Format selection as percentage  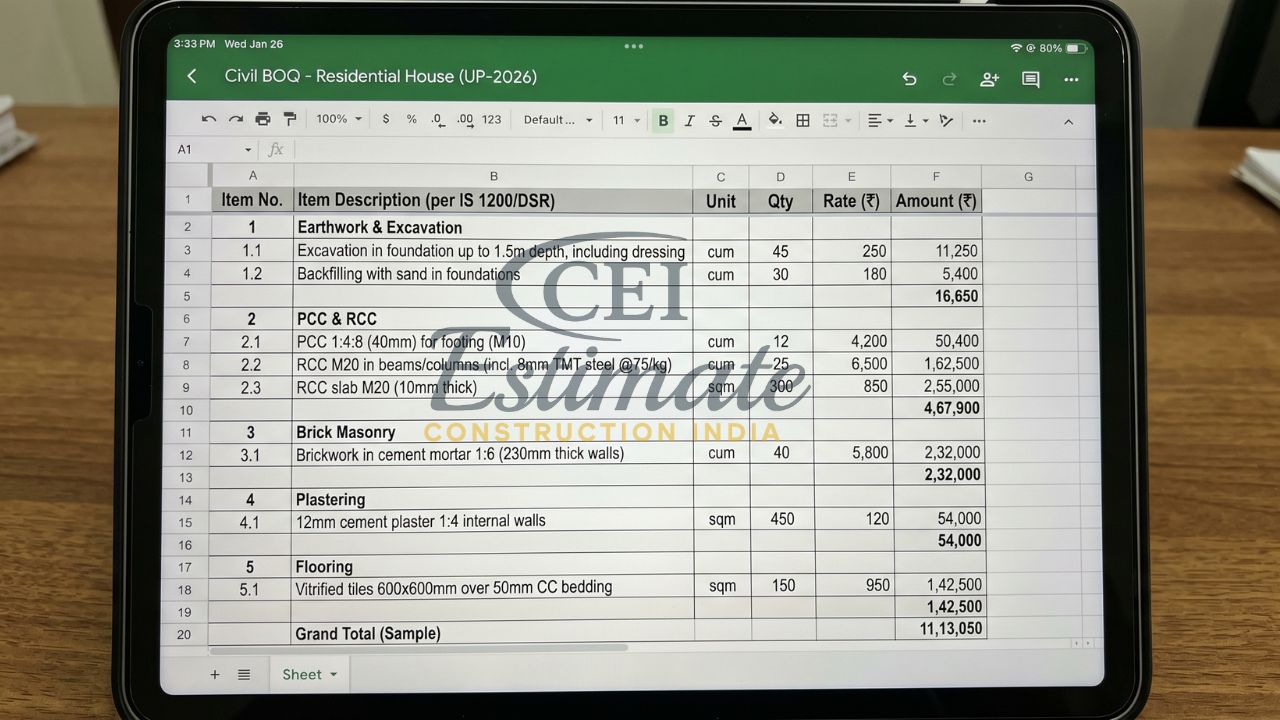410,119
